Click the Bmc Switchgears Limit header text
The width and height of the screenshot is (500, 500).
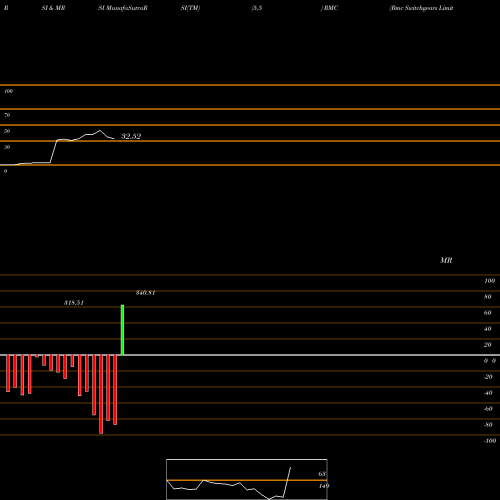pos(421,8)
